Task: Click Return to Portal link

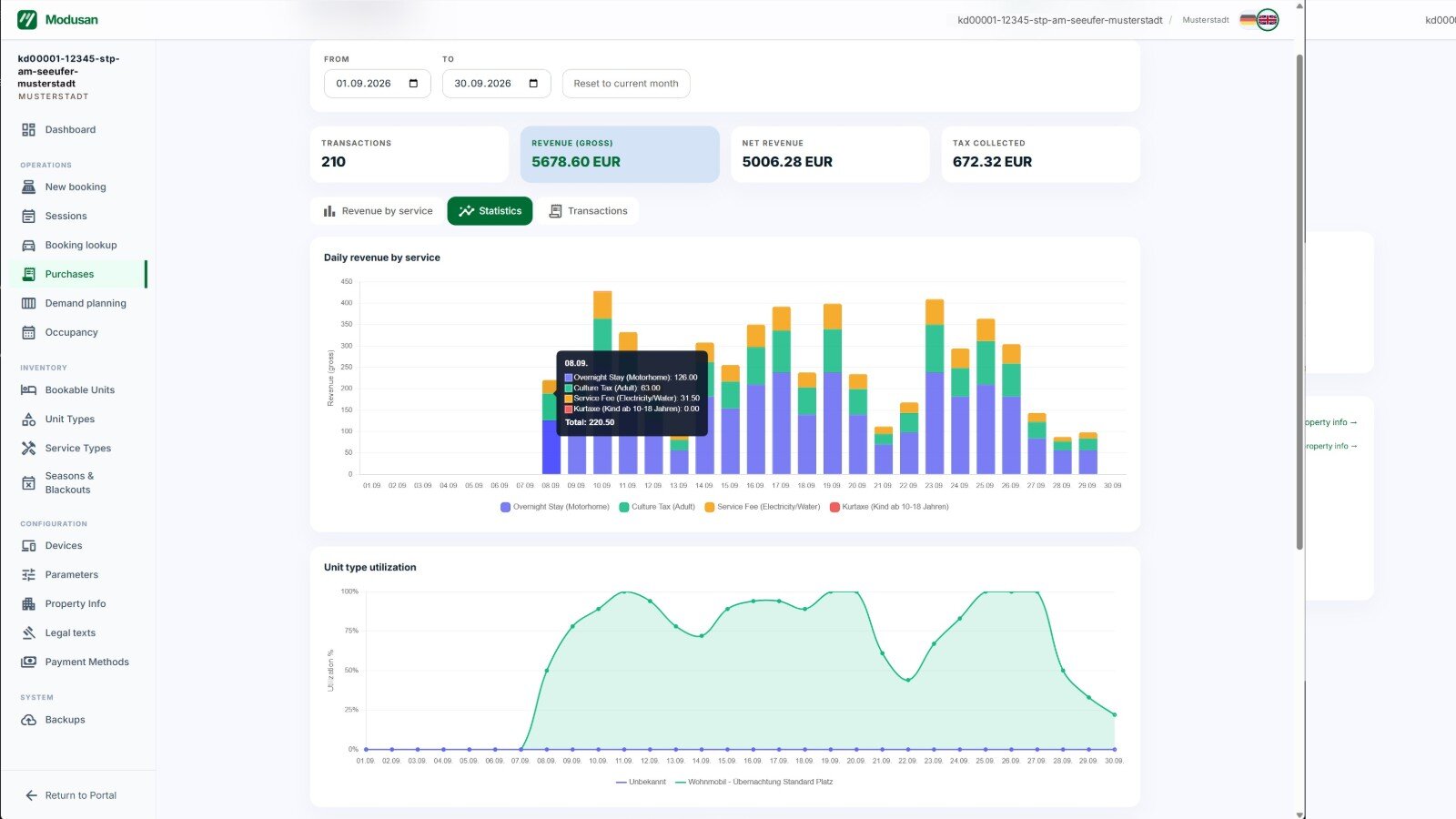Action: click(x=71, y=795)
